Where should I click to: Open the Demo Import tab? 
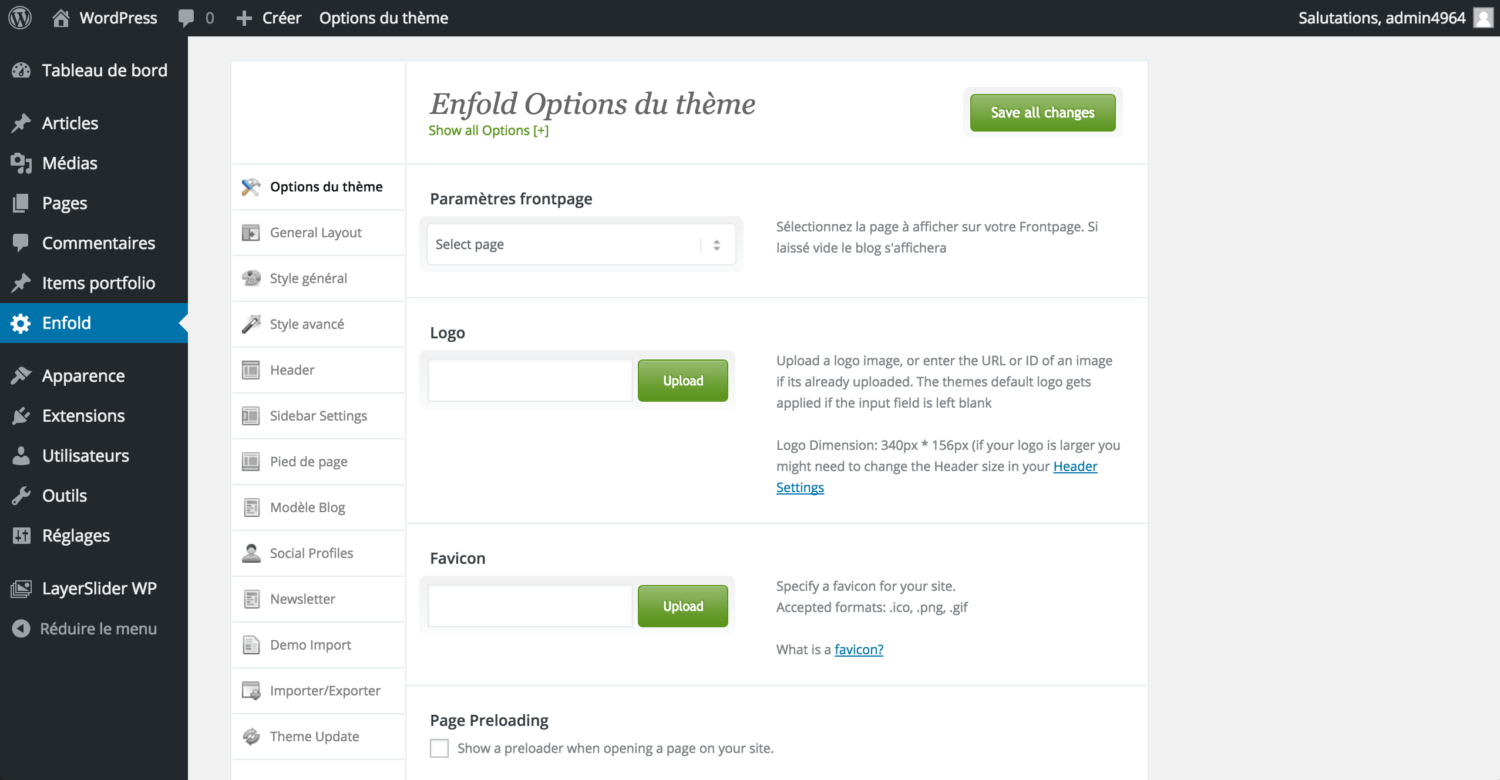tap(318, 645)
